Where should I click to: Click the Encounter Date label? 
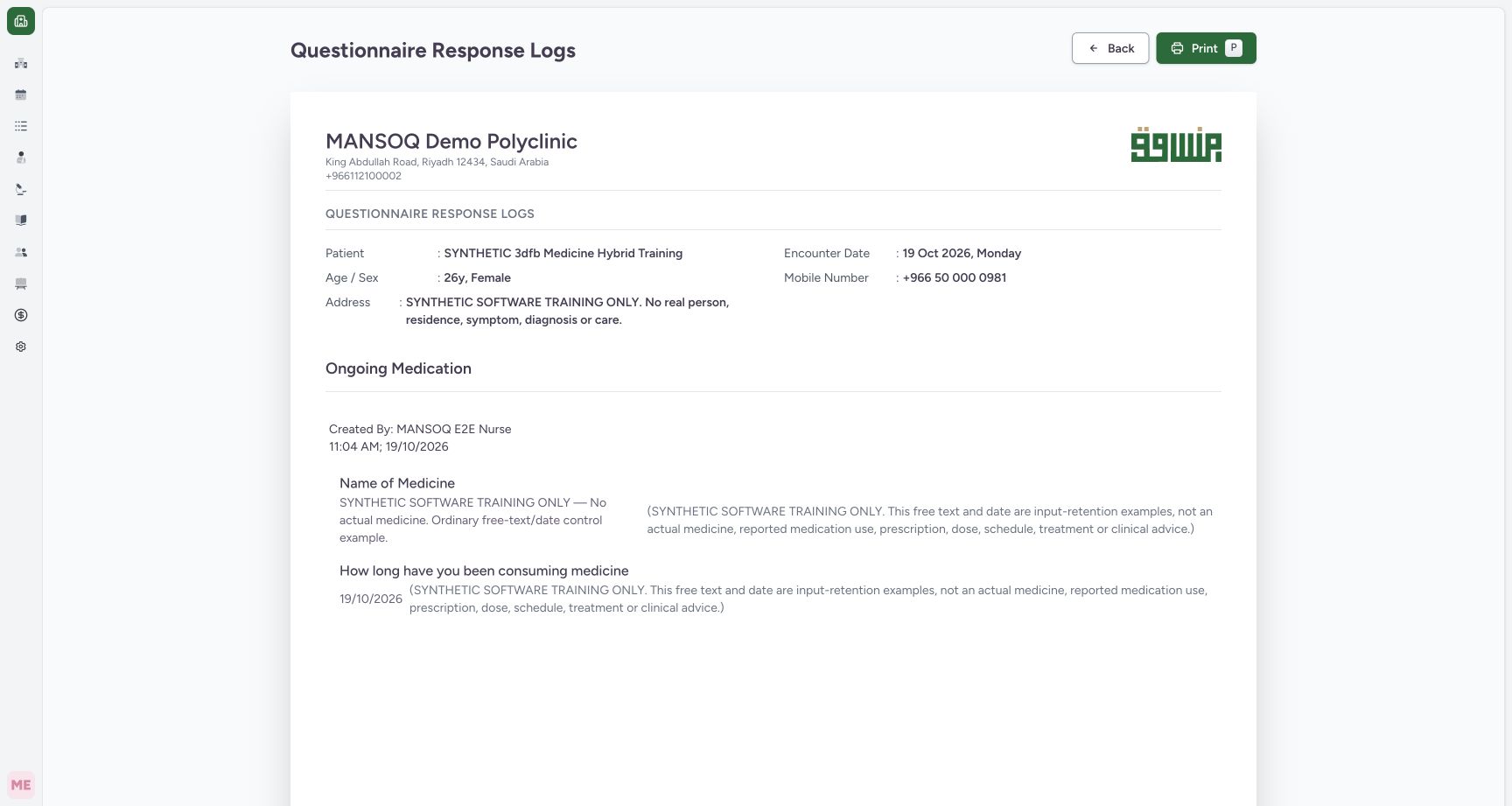pyautogui.click(x=827, y=253)
